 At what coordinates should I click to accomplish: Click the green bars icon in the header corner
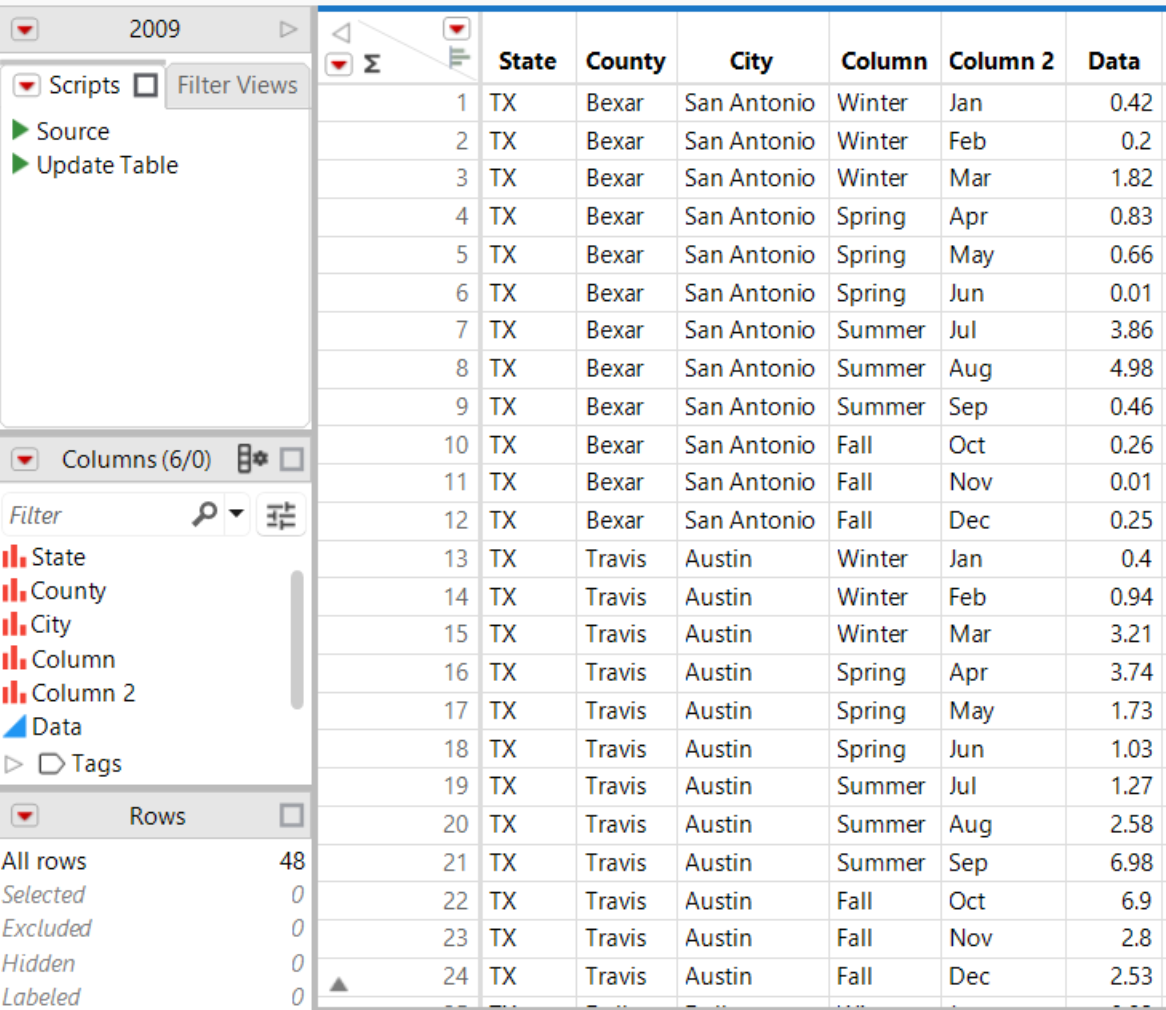459,55
